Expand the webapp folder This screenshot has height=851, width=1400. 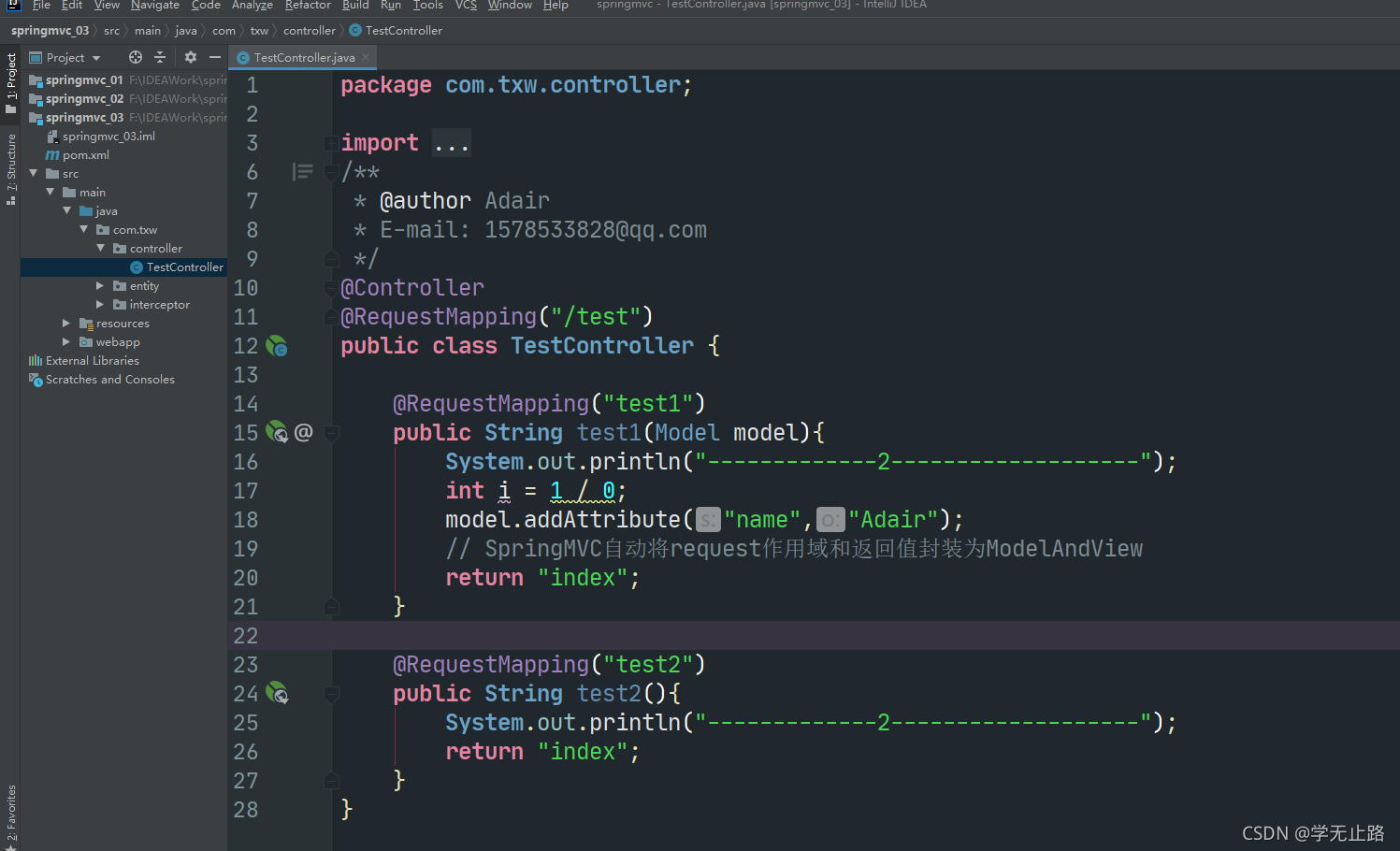(66, 342)
